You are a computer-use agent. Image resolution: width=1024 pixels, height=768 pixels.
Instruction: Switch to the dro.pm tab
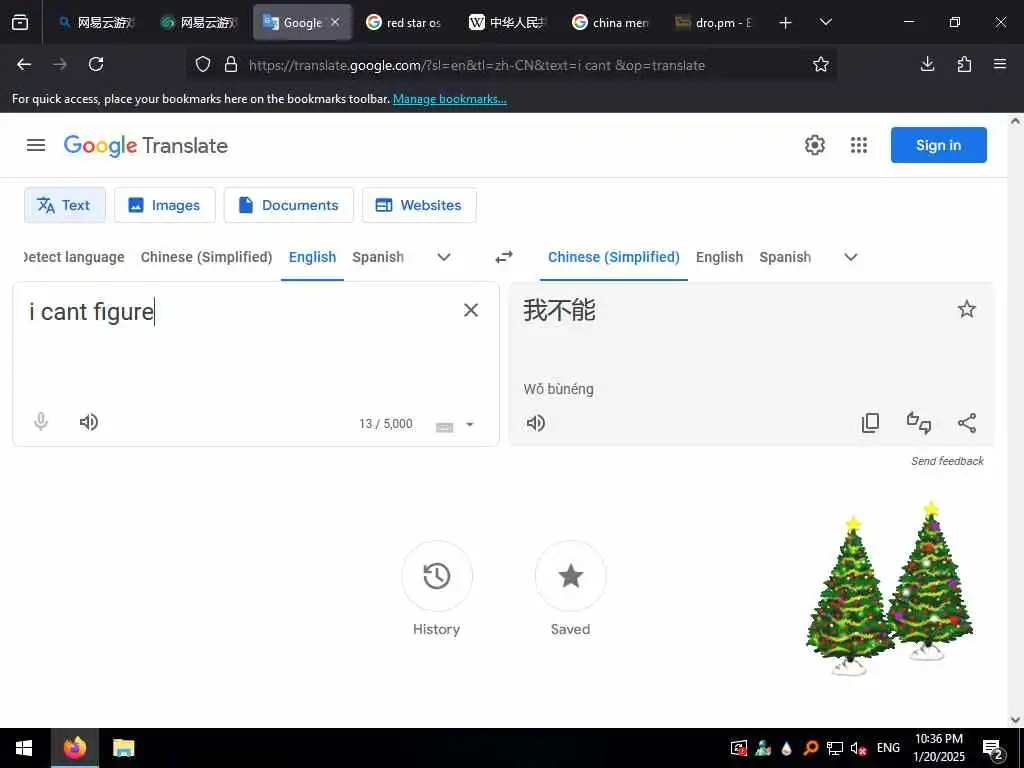coord(714,23)
